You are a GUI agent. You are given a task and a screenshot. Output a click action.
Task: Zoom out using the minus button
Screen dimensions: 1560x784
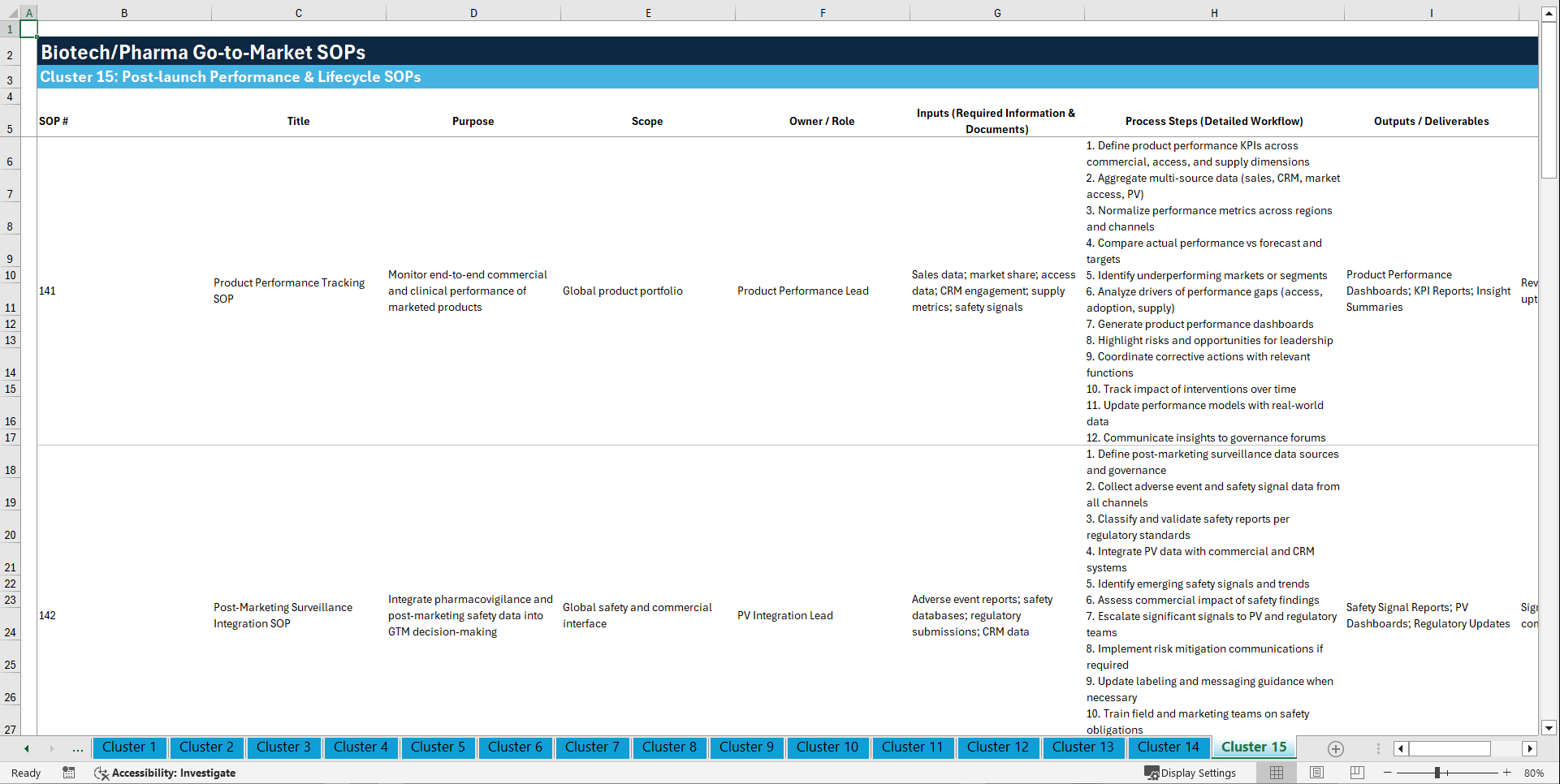click(1388, 773)
